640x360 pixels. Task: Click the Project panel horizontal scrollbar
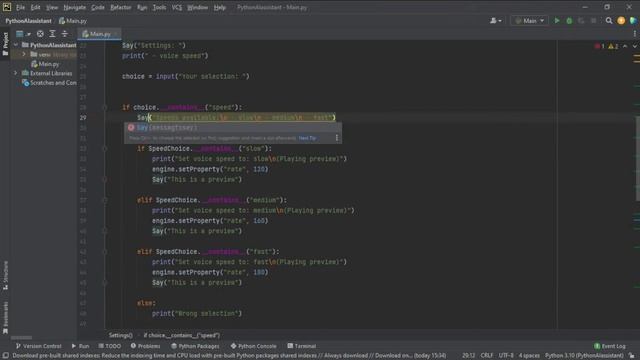(21, 338)
